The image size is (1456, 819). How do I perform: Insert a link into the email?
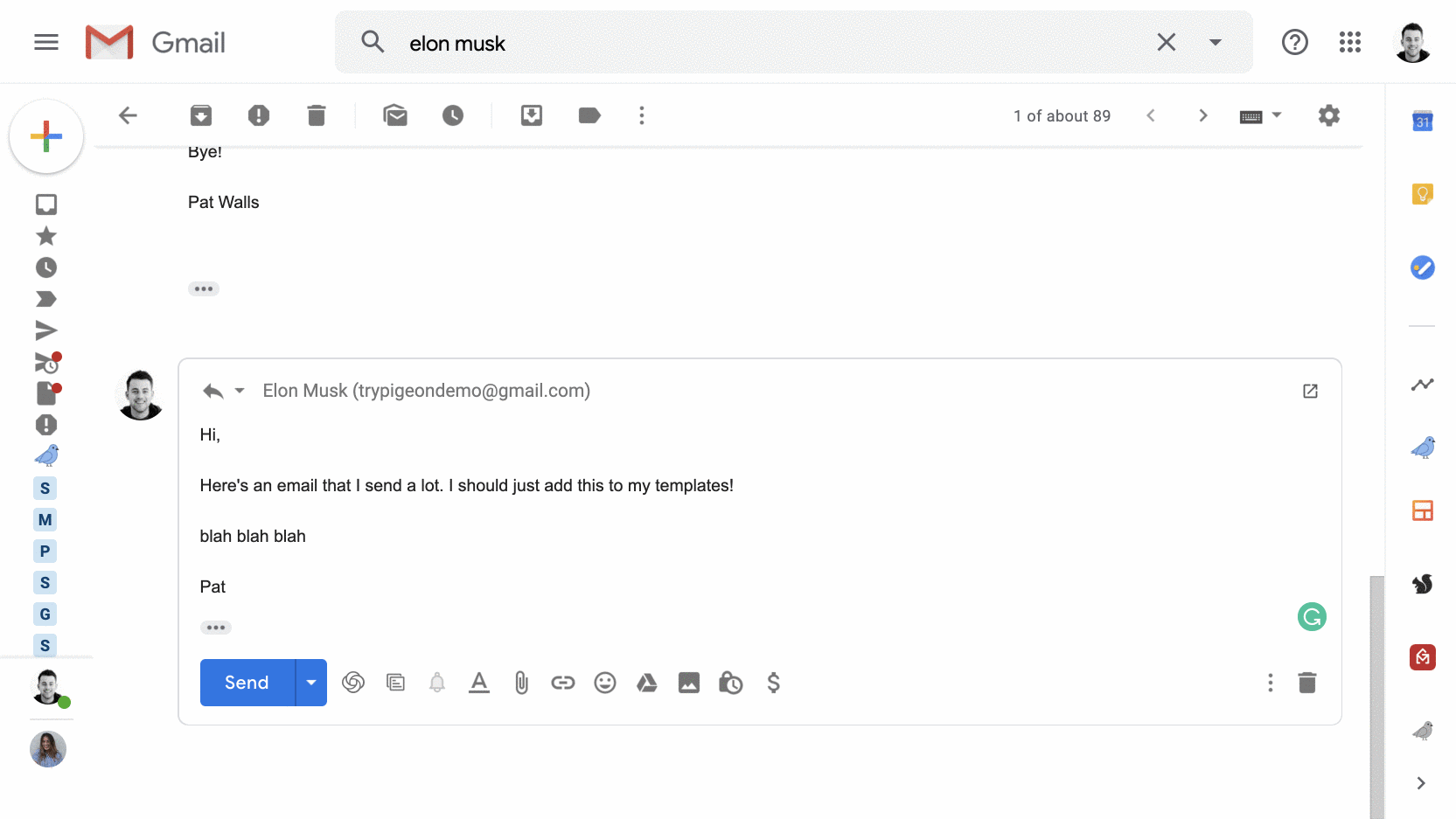(563, 683)
